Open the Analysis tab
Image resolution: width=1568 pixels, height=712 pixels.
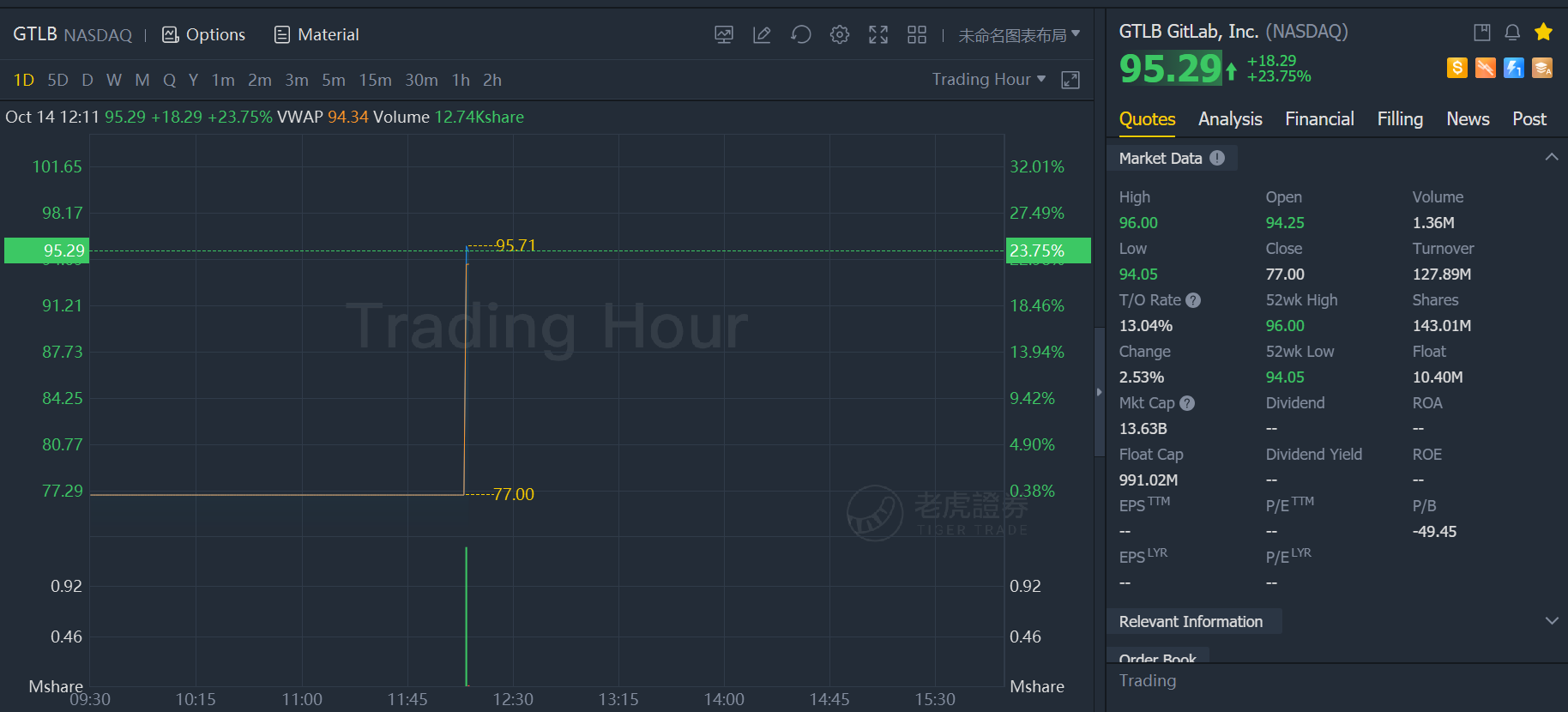tap(1230, 119)
